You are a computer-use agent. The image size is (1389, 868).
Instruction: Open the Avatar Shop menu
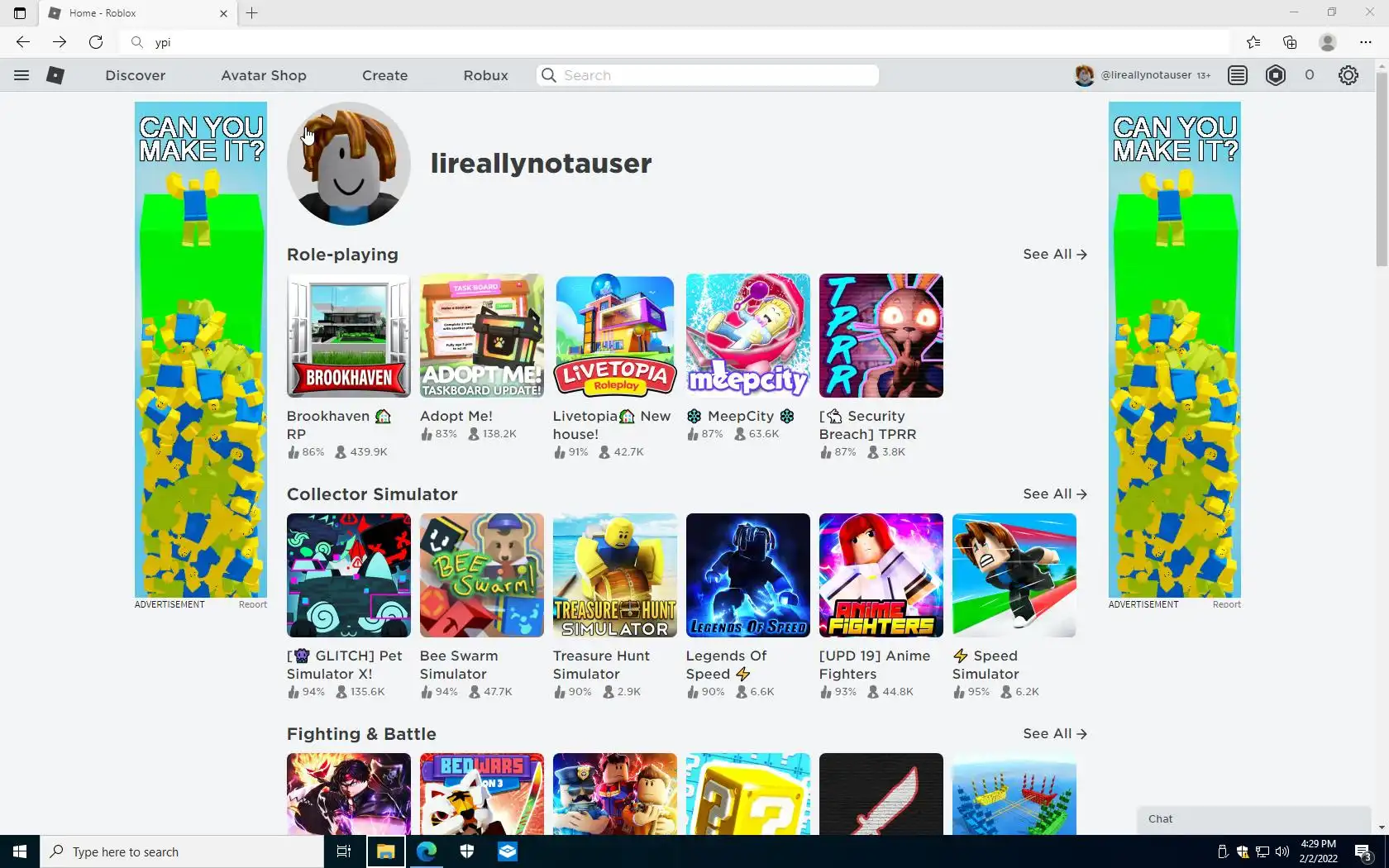click(x=264, y=75)
